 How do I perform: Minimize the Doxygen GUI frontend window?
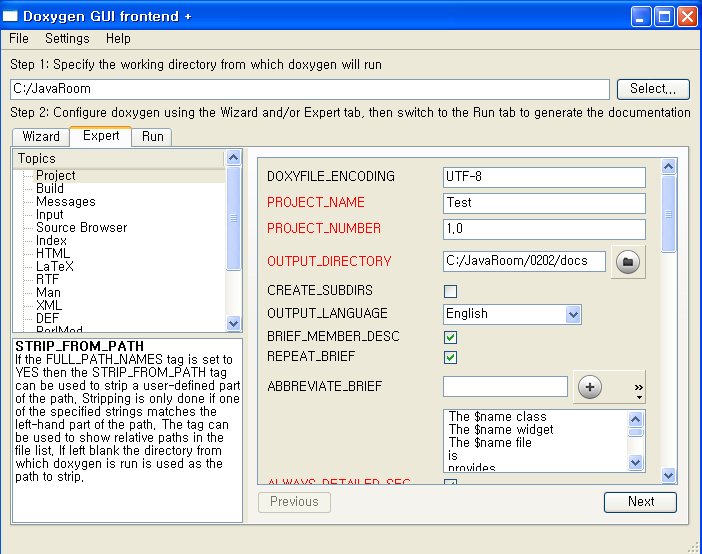pos(641,17)
